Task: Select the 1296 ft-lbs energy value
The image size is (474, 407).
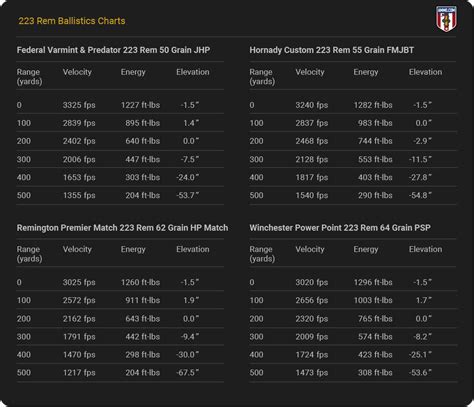Action: [373, 282]
